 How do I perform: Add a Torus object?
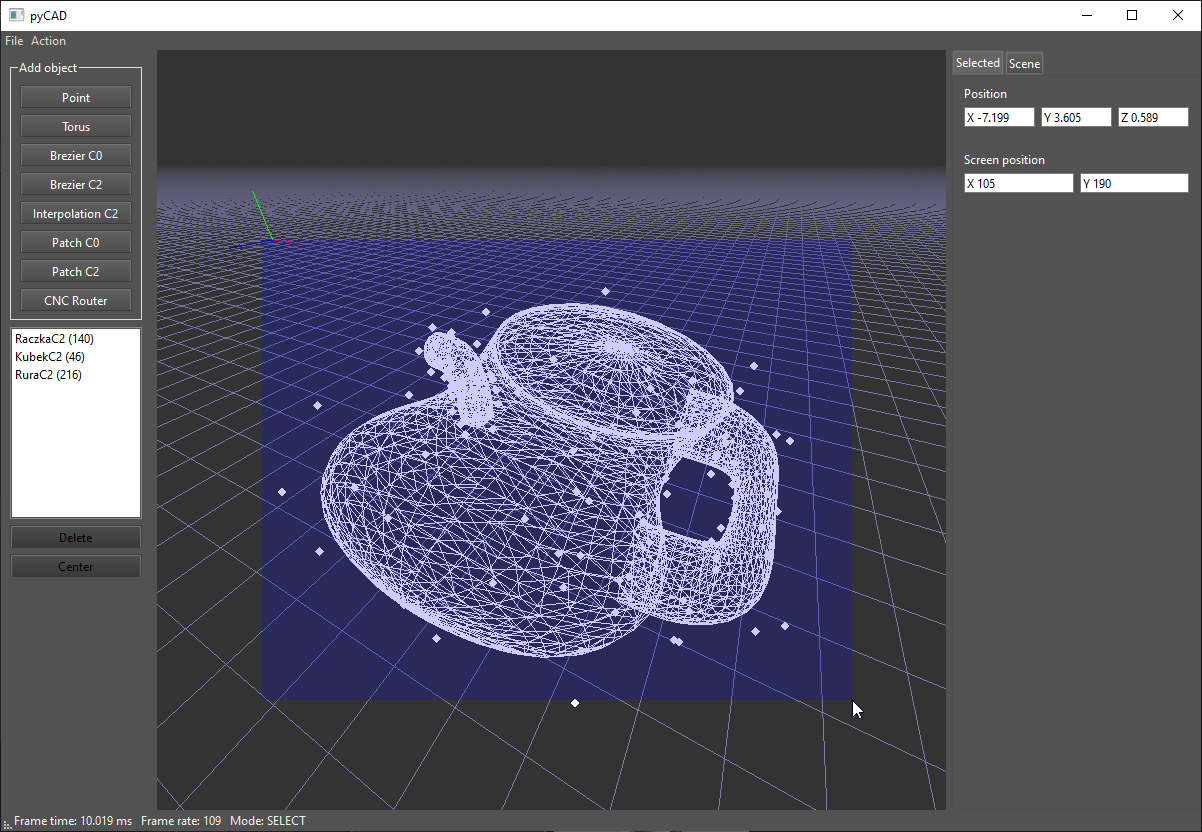[75, 126]
